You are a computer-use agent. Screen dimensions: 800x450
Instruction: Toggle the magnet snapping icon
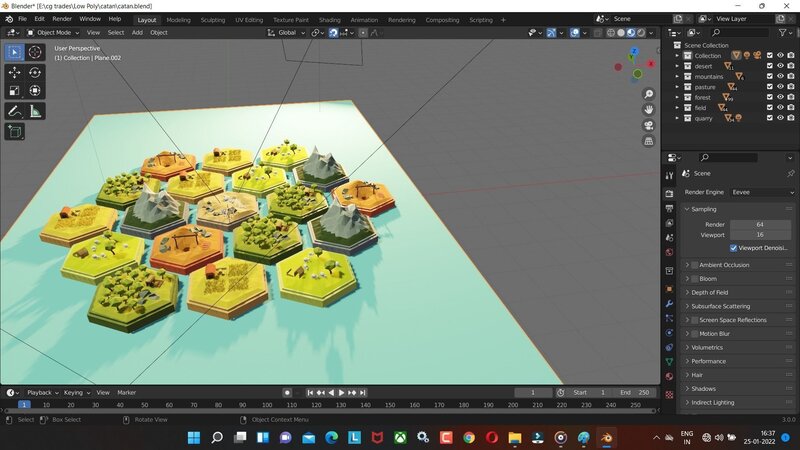point(333,32)
